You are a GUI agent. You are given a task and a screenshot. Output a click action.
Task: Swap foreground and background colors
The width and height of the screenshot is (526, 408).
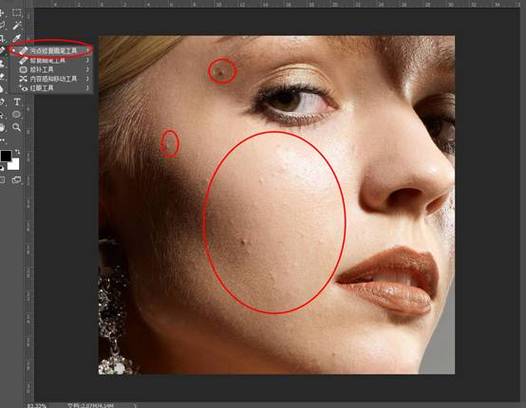click(x=17, y=152)
